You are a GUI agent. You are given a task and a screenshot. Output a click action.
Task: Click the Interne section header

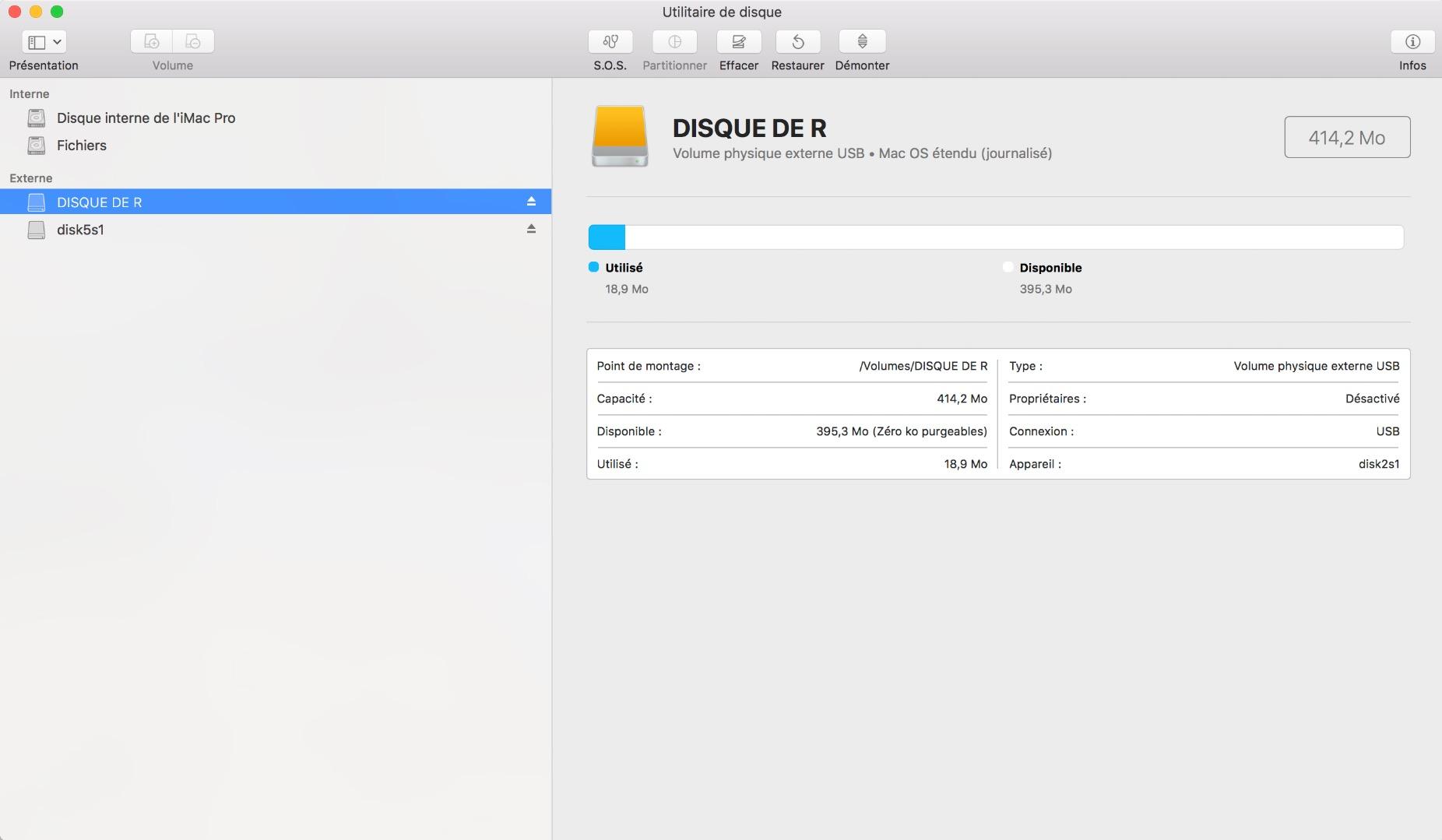[30, 94]
